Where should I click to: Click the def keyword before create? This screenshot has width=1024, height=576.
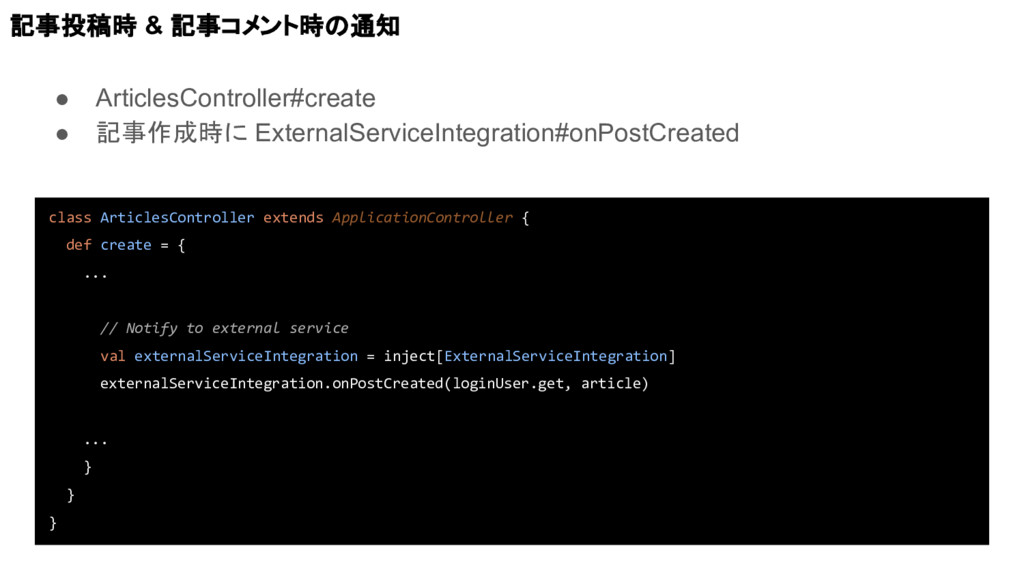coord(78,245)
